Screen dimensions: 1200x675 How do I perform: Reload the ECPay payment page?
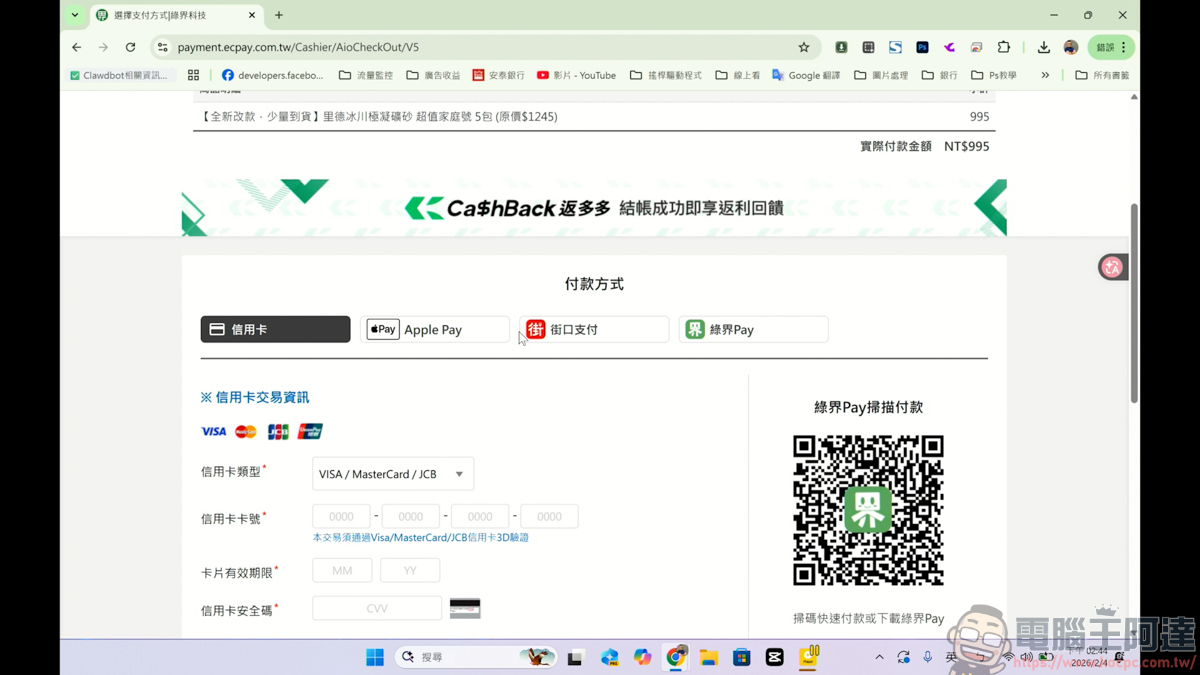130,47
